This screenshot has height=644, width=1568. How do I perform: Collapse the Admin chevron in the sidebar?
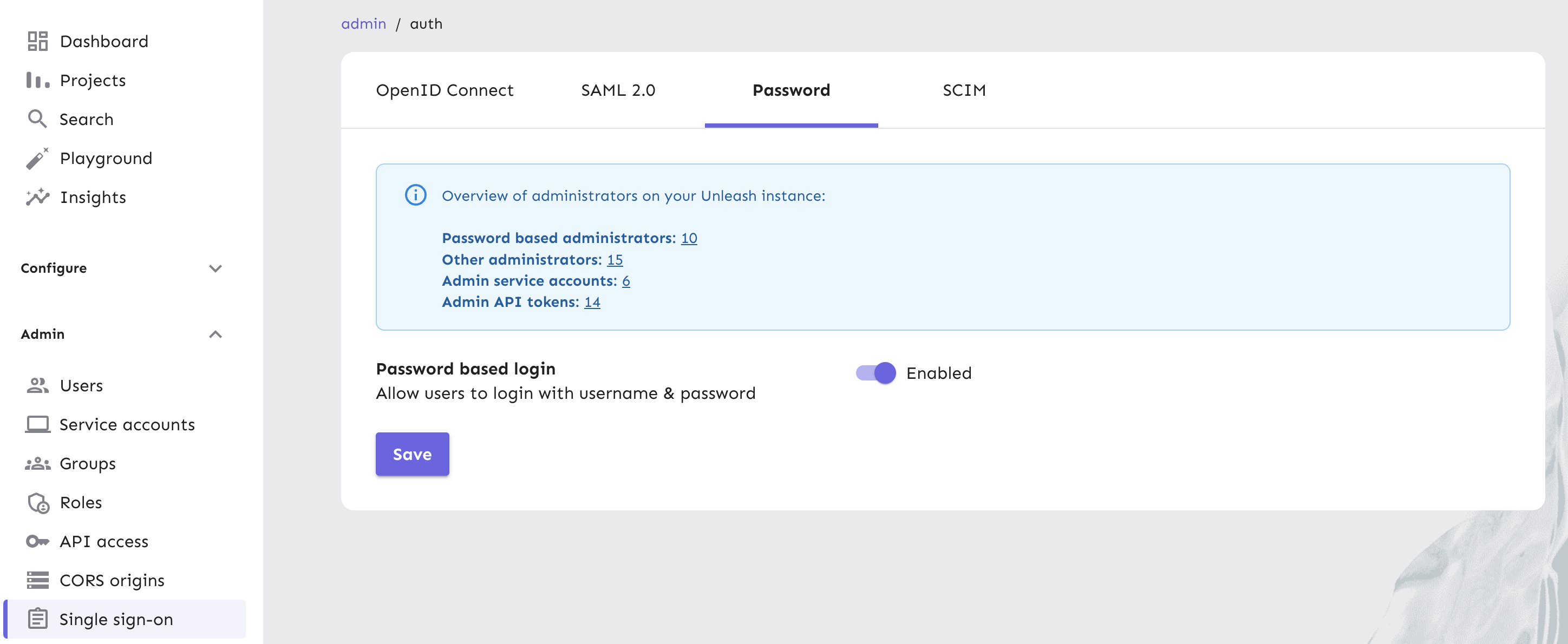(215, 334)
